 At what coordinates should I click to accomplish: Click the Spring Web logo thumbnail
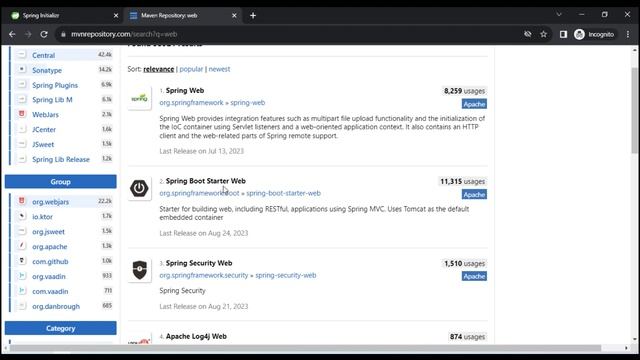pos(140,98)
